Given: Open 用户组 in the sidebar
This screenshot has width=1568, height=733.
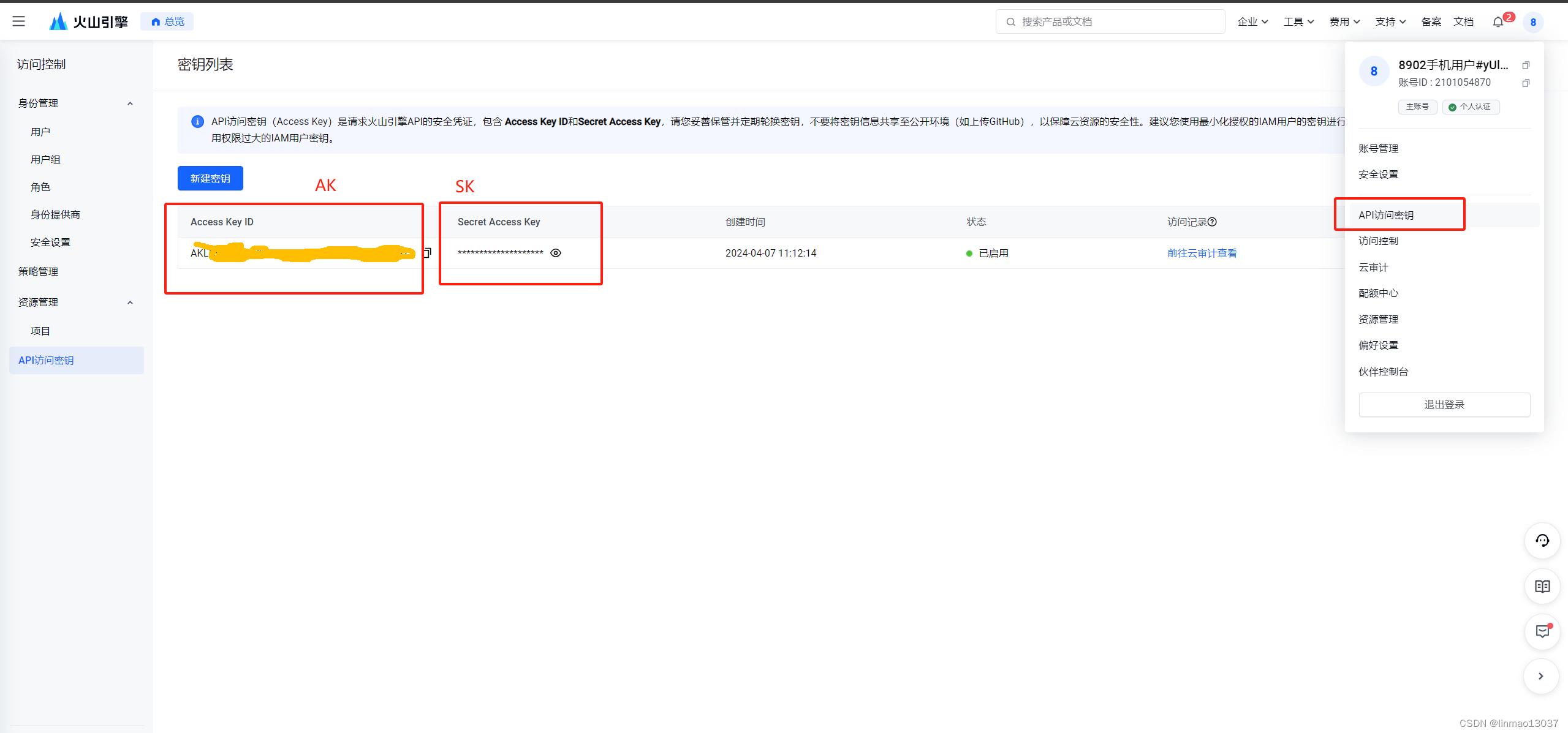Looking at the screenshot, I should coord(45,159).
